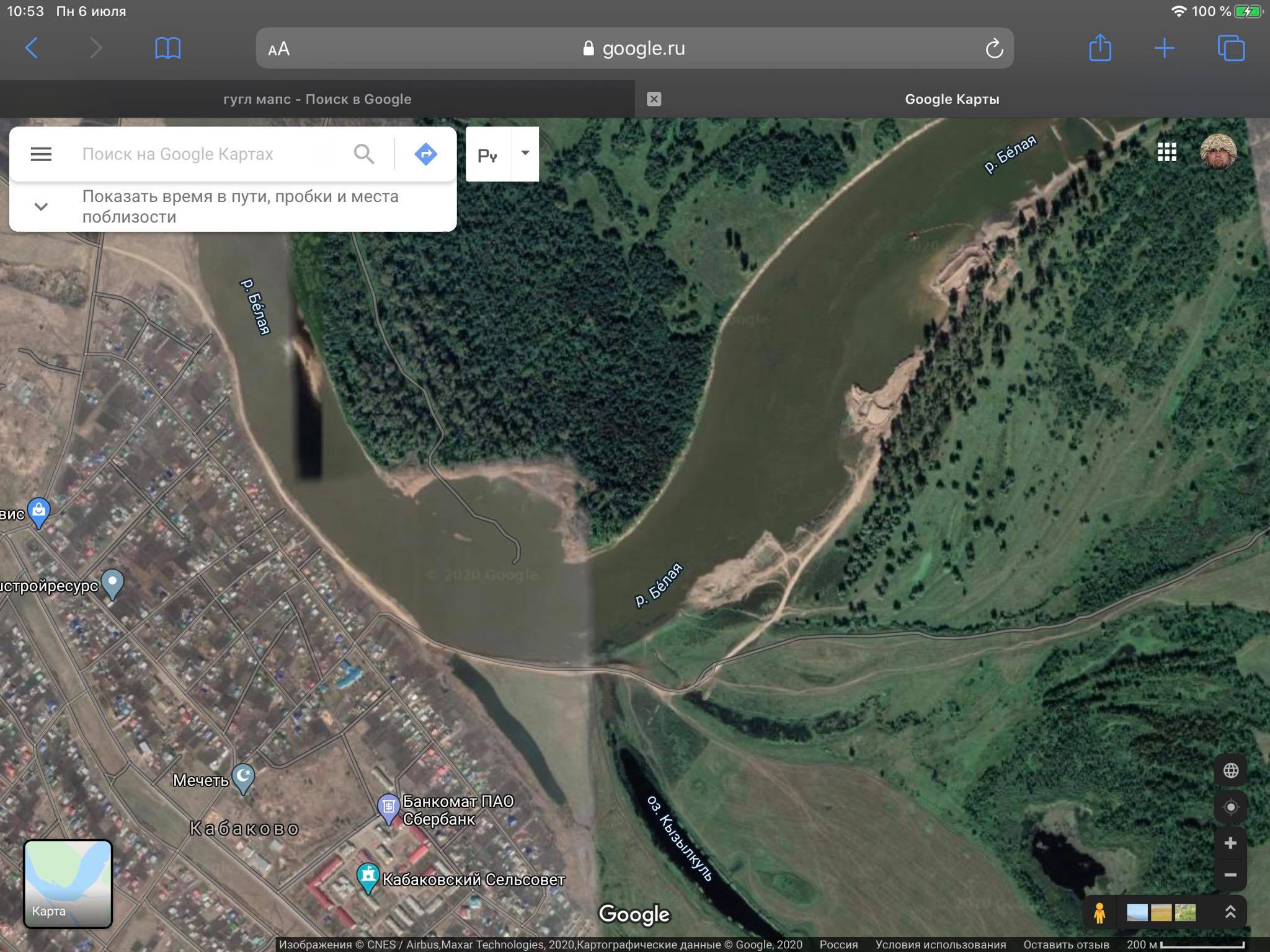Viewport: 1270px width, 952px height.
Task: Open the Ру input language dropdown arrow
Action: [525, 153]
